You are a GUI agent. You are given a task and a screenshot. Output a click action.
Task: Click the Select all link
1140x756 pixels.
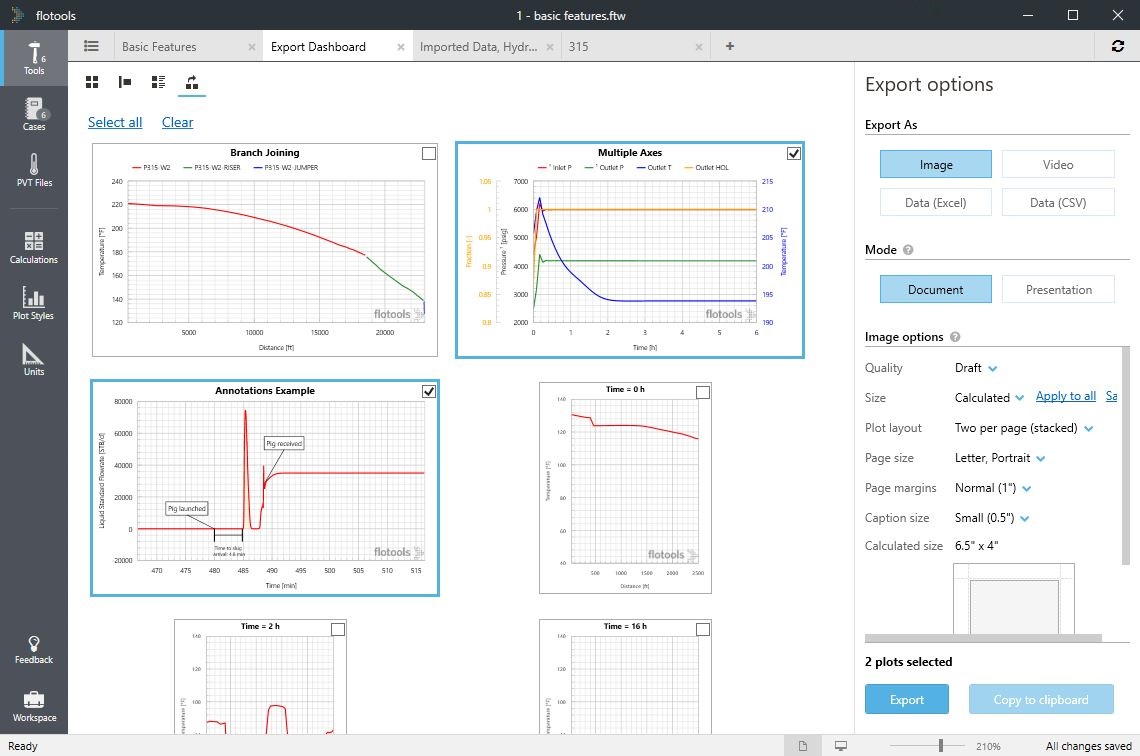pyautogui.click(x=115, y=122)
